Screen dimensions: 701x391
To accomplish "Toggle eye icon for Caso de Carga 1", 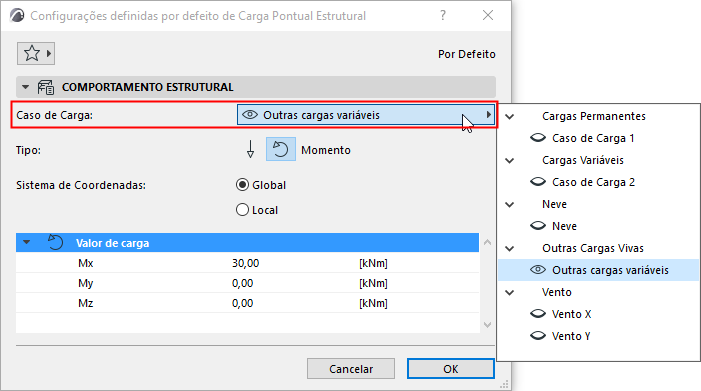I will [x=538, y=138].
